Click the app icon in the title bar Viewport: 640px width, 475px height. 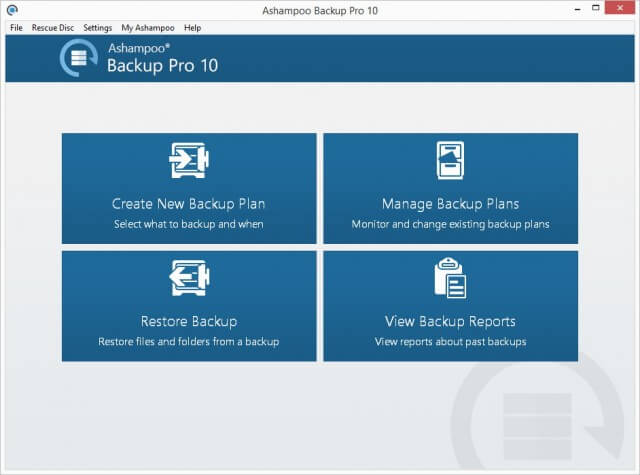pyautogui.click(x=12, y=9)
